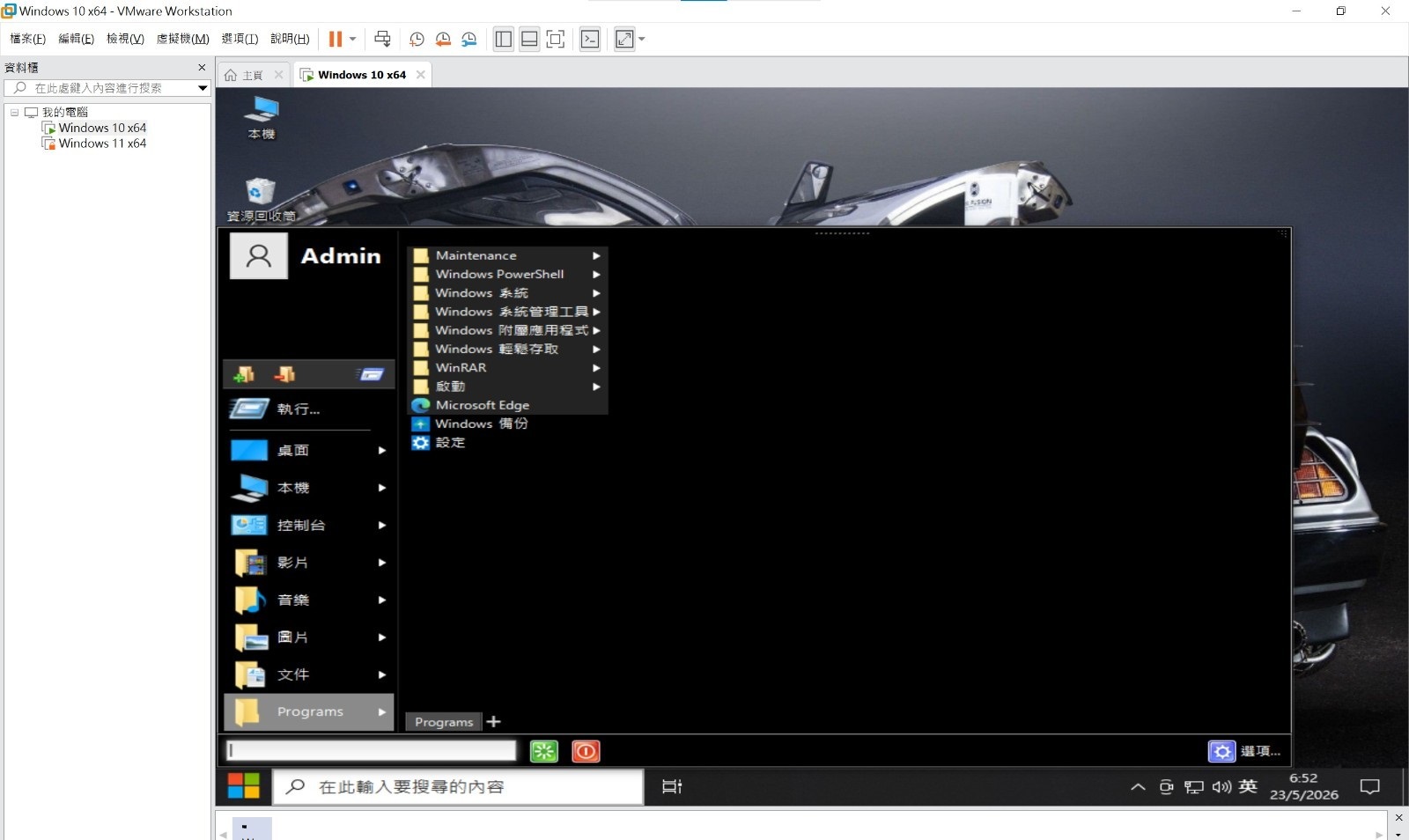Collapse the 我的電腦 tree node

coord(14,113)
